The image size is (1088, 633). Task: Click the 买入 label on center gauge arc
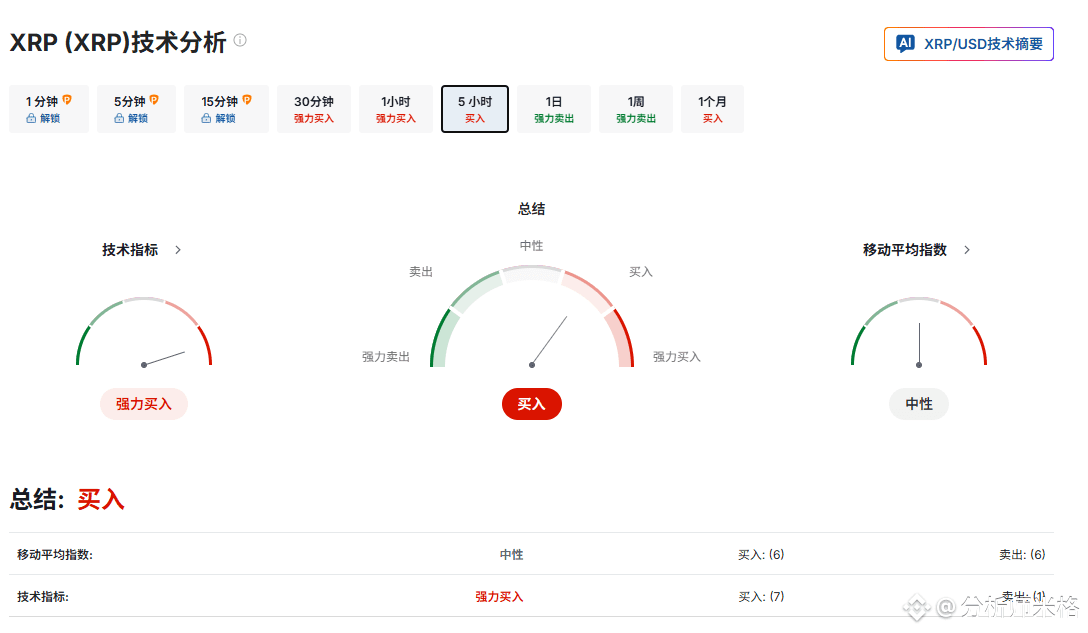click(641, 272)
